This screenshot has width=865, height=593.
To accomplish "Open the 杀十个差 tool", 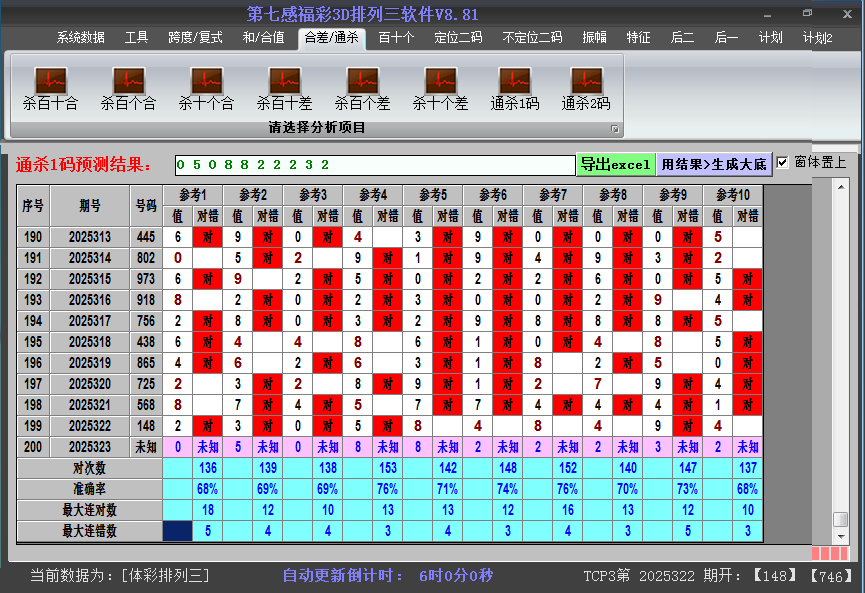I will tap(440, 85).
